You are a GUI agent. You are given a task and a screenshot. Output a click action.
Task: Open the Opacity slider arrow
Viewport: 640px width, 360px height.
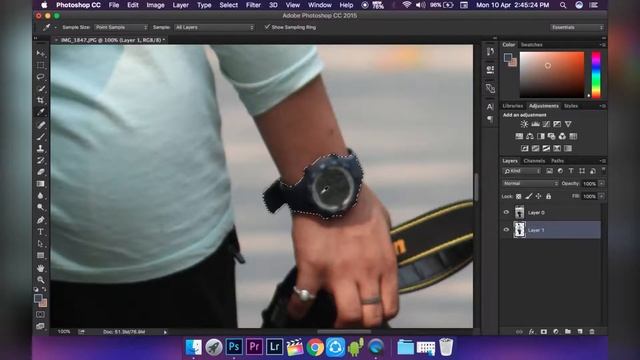click(602, 184)
